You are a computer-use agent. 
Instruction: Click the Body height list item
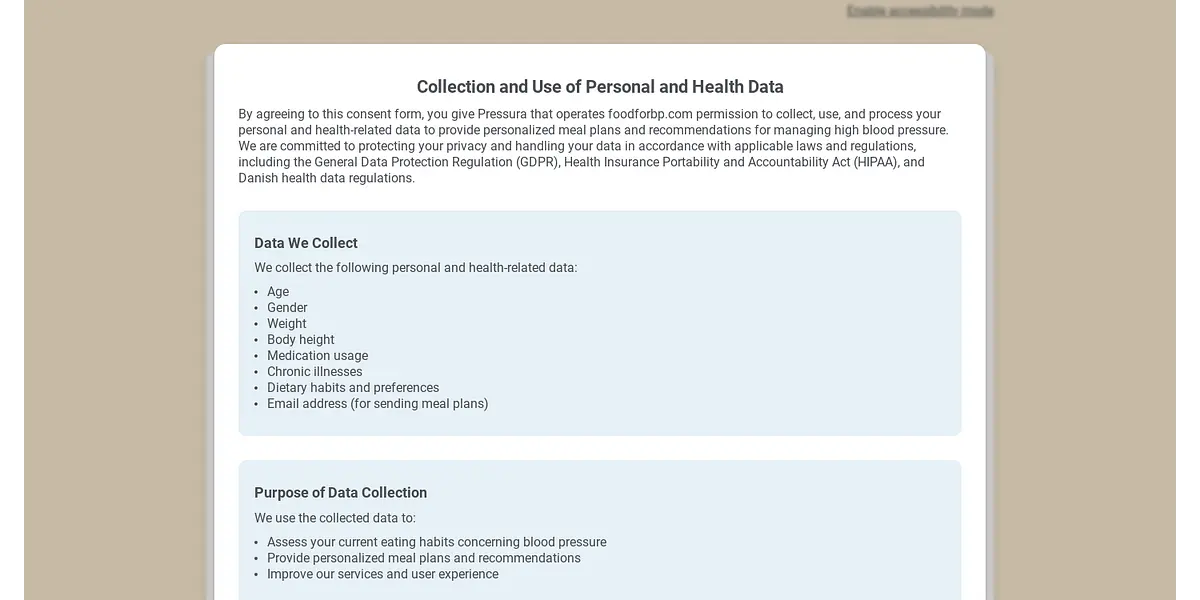[x=300, y=340]
